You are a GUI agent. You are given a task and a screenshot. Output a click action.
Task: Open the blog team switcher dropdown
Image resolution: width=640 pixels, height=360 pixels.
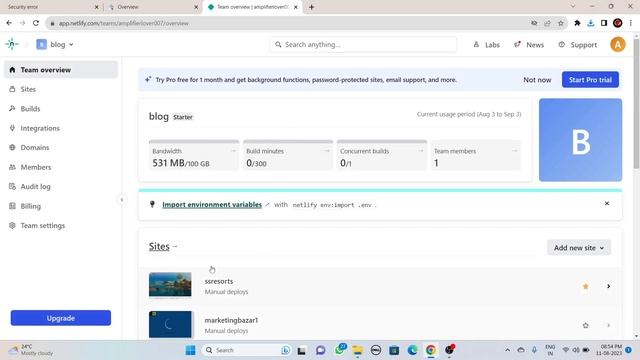pyautogui.click(x=55, y=44)
